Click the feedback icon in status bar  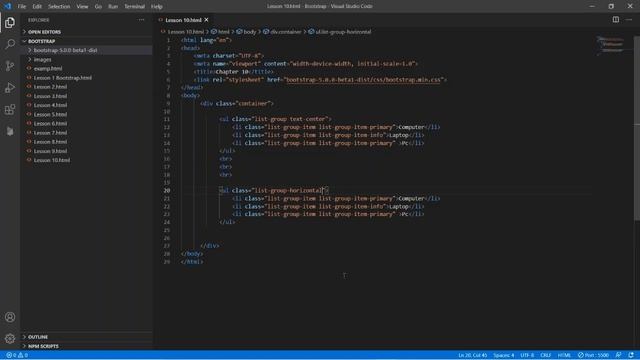coord(618,355)
